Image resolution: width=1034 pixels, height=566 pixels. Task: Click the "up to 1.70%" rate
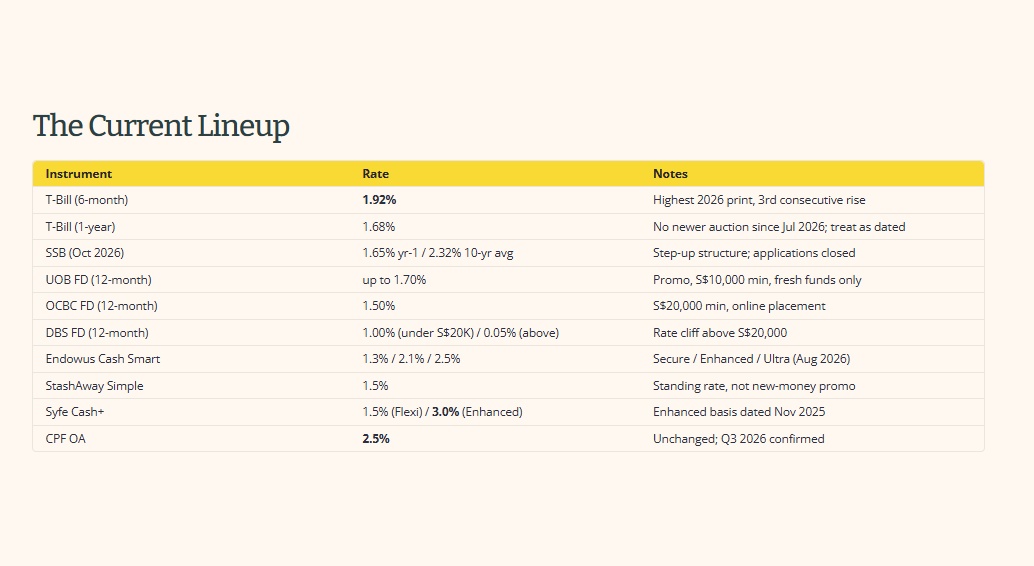[394, 280]
